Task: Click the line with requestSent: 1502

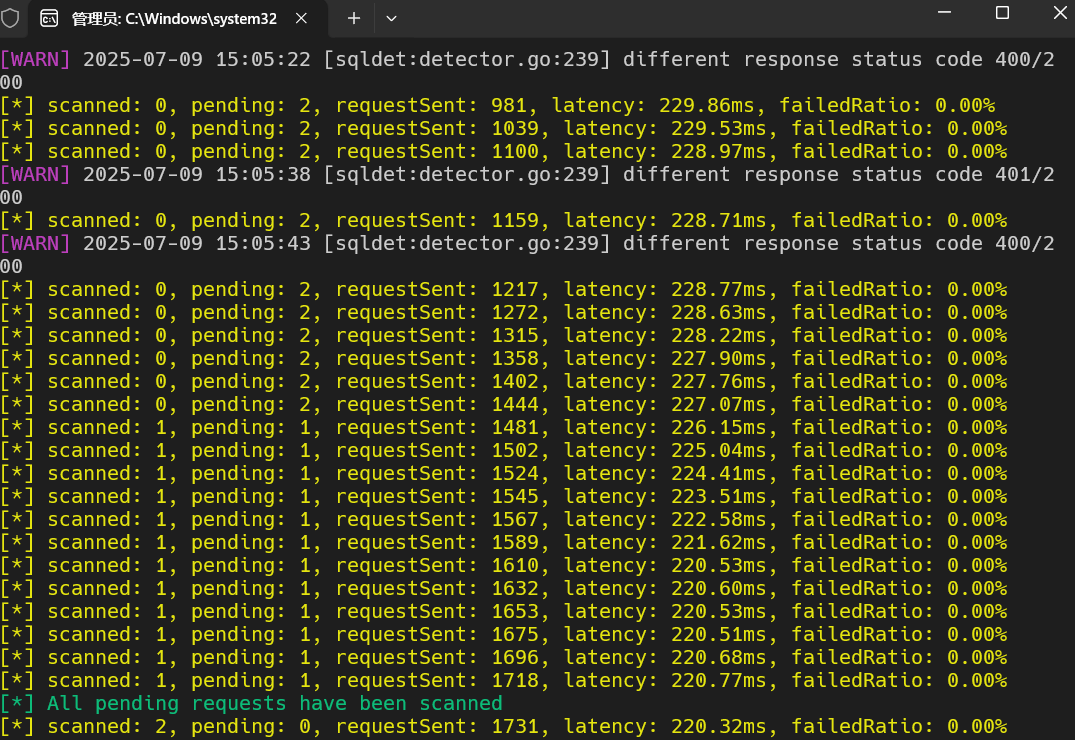Action: click(x=504, y=451)
